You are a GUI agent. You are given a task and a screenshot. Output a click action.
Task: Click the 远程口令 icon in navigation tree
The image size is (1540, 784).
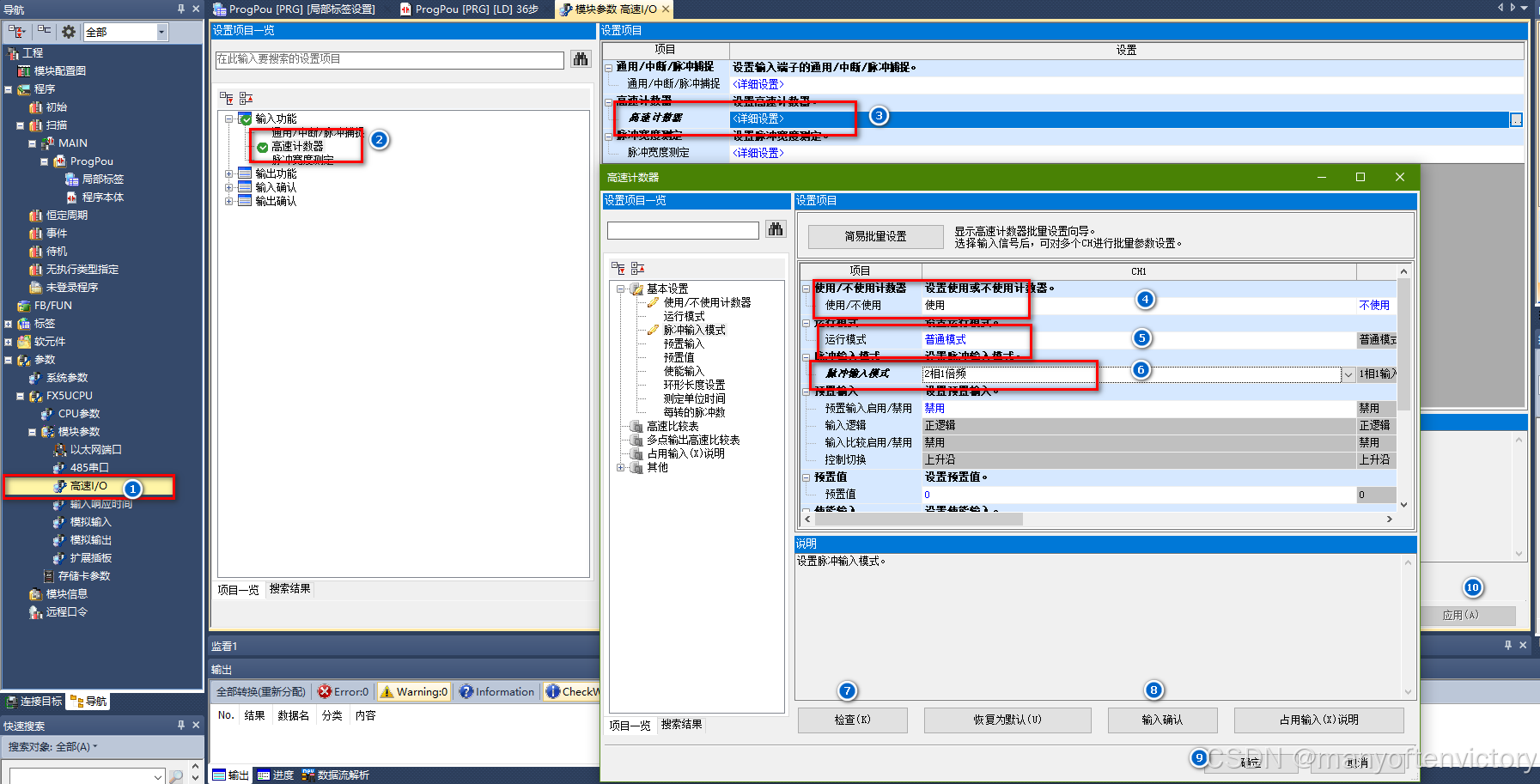point(35,612)
